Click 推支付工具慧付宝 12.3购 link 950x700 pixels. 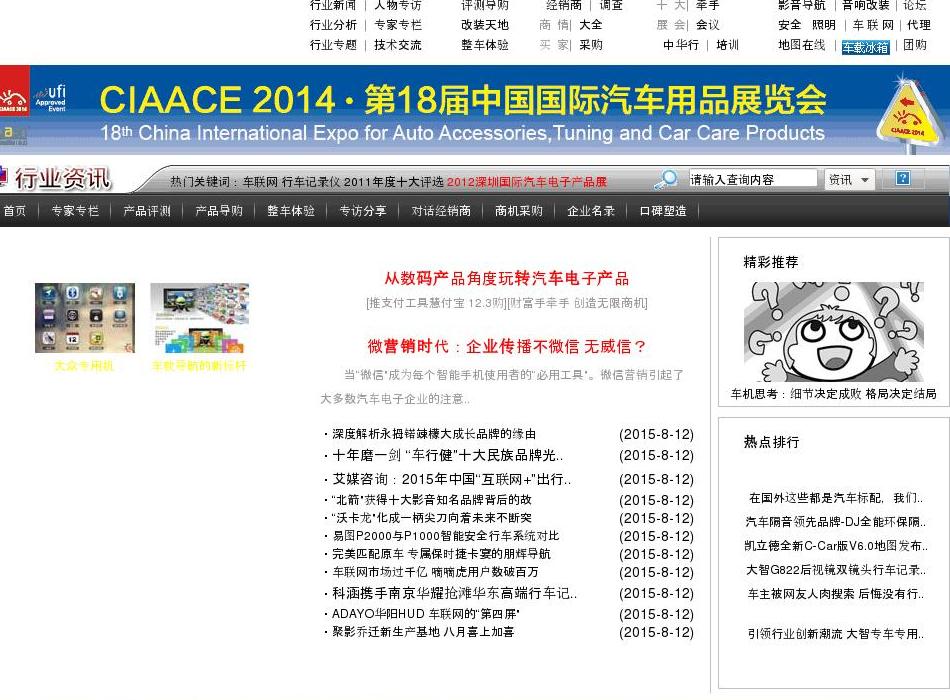point(436,303)
